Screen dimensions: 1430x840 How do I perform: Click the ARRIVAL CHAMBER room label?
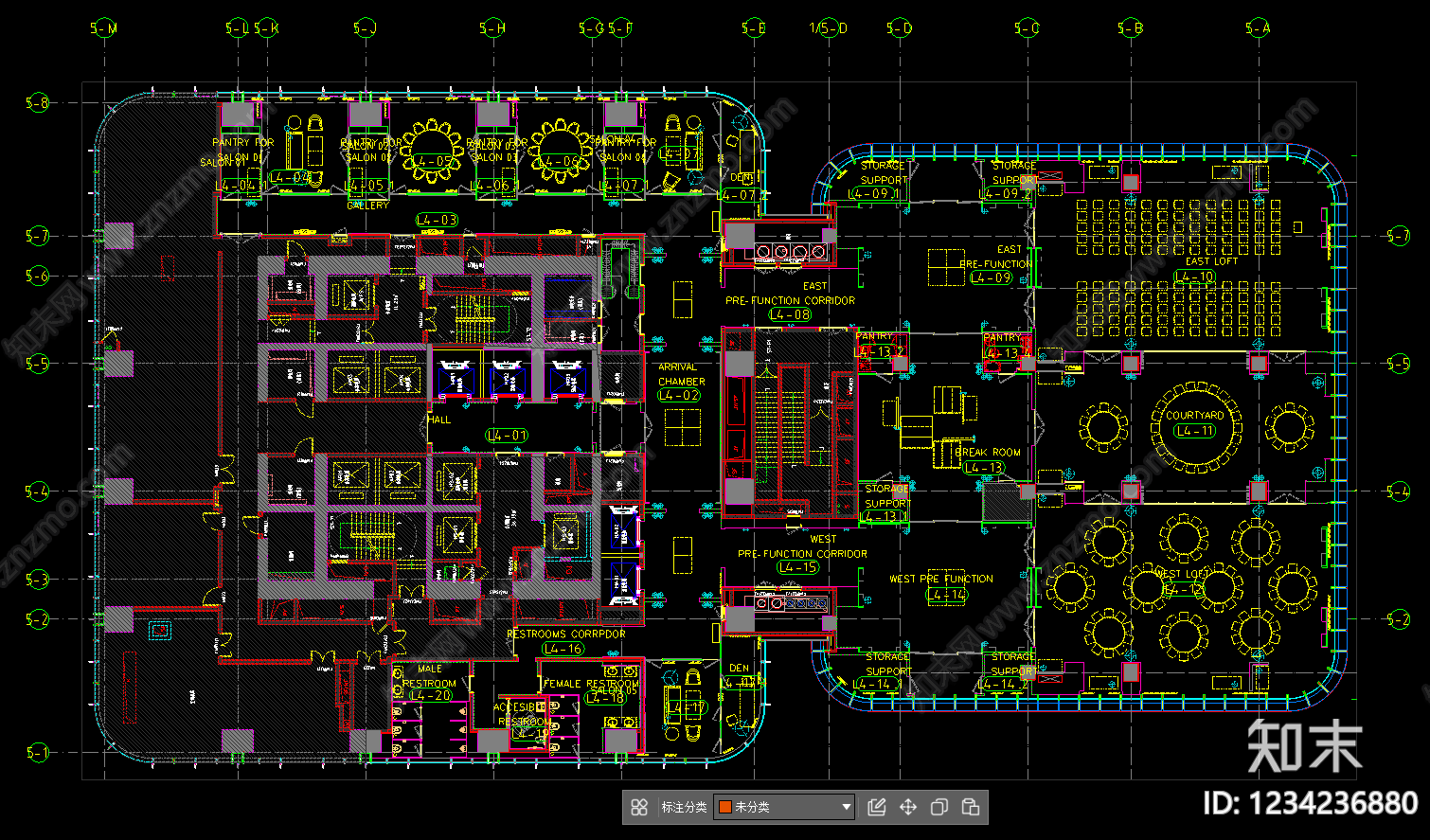[681, 374]
